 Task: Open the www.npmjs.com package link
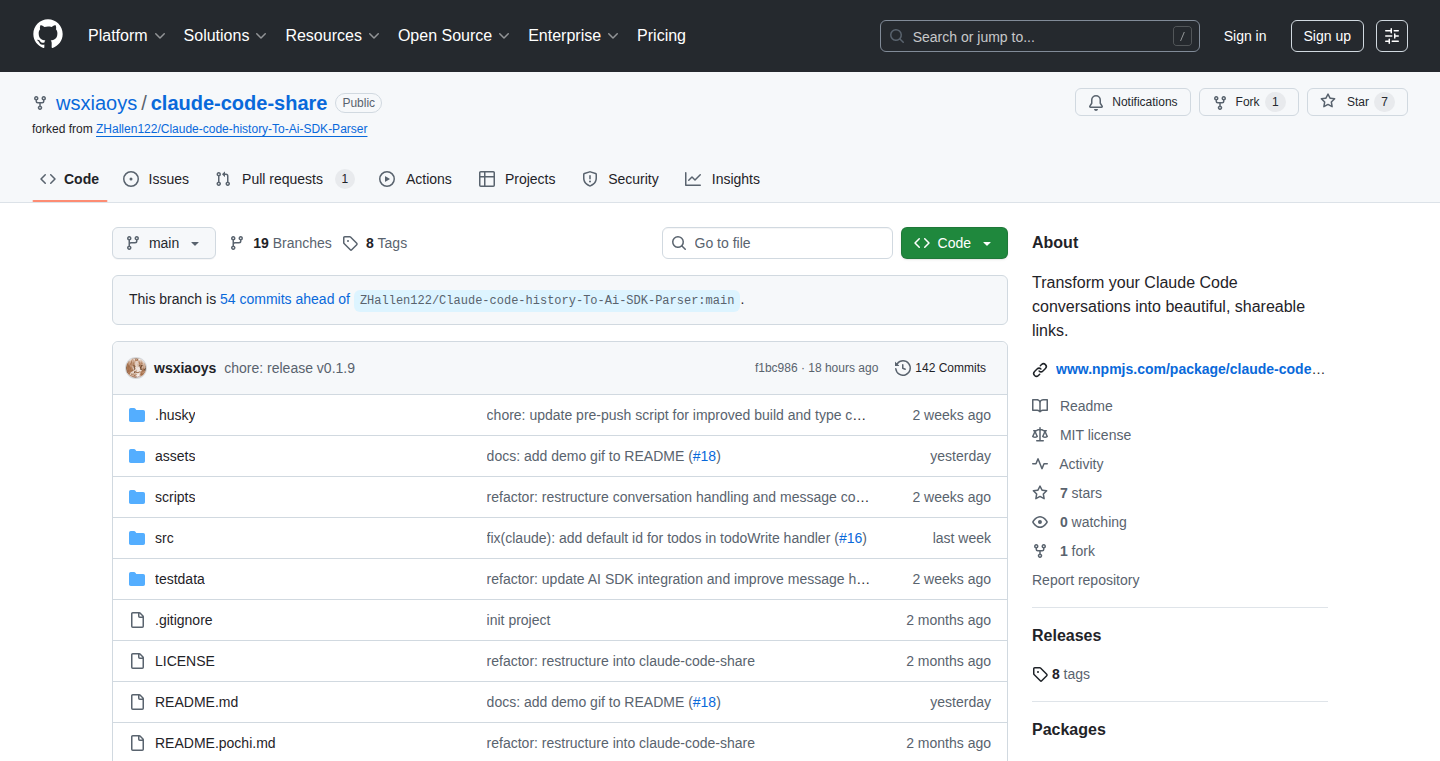coord(1190,369)
